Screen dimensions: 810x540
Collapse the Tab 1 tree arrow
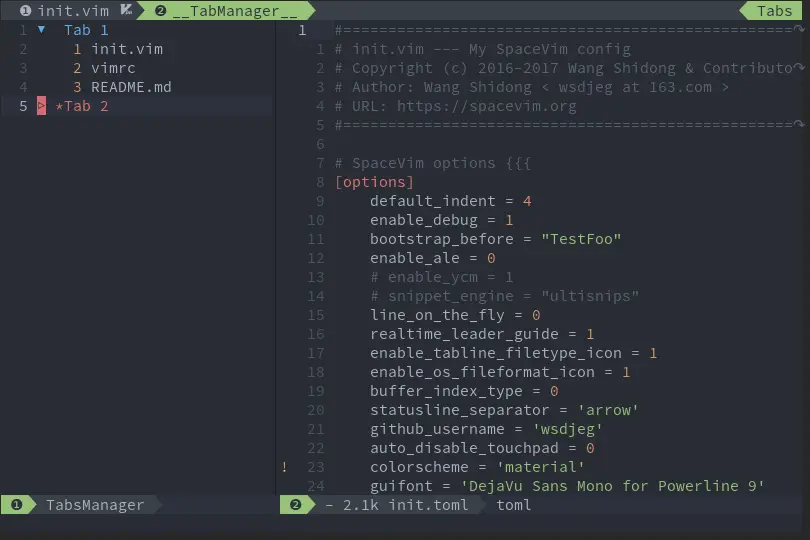click(41, 30)
